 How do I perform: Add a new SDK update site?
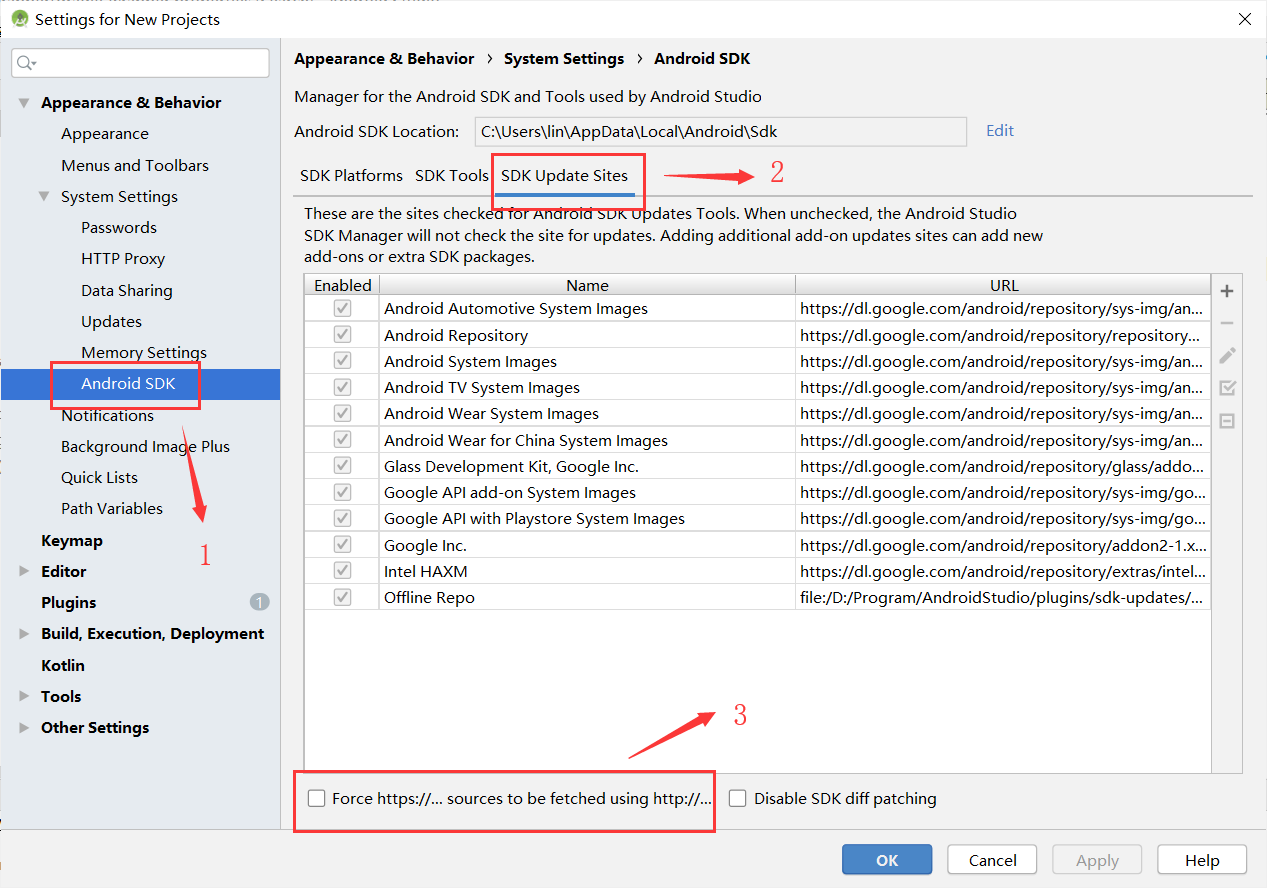[1227, 291]
